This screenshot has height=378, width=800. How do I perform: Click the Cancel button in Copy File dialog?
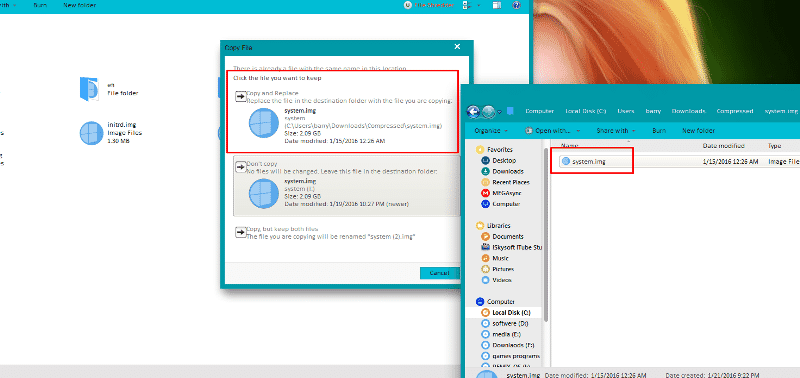(439, 273)
